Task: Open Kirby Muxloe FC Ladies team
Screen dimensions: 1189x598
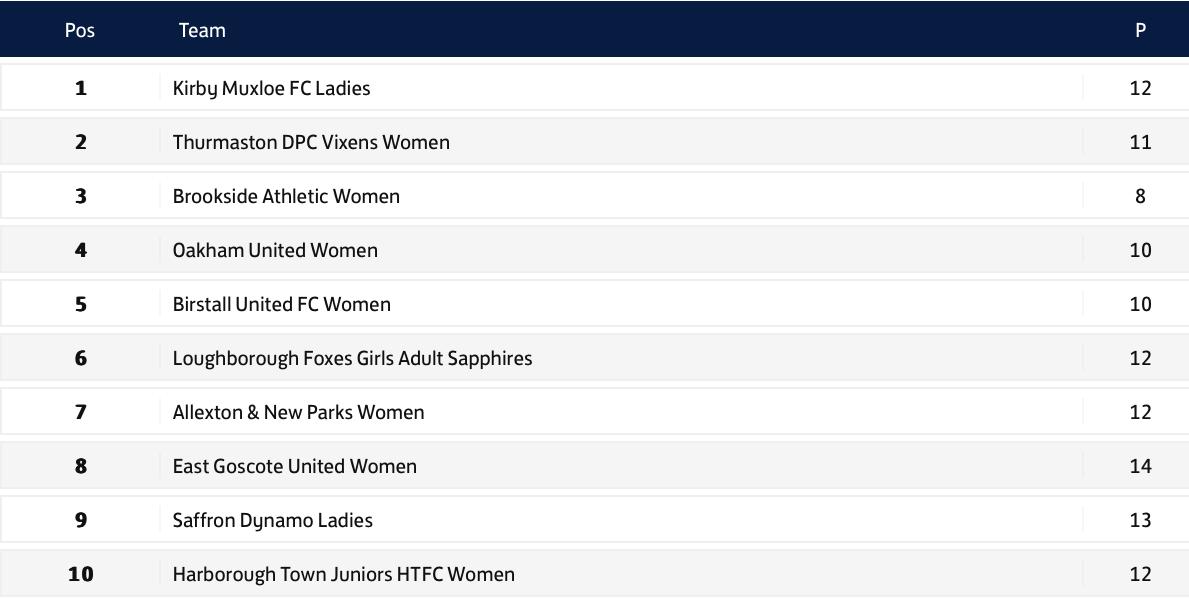Action: [x=271, y=89]
